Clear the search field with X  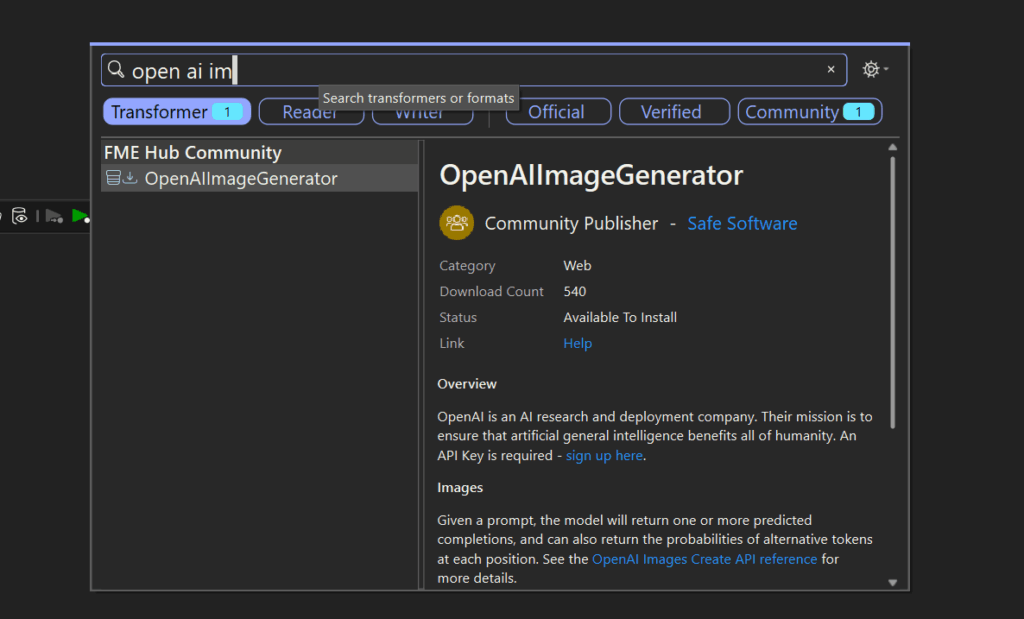830,70
